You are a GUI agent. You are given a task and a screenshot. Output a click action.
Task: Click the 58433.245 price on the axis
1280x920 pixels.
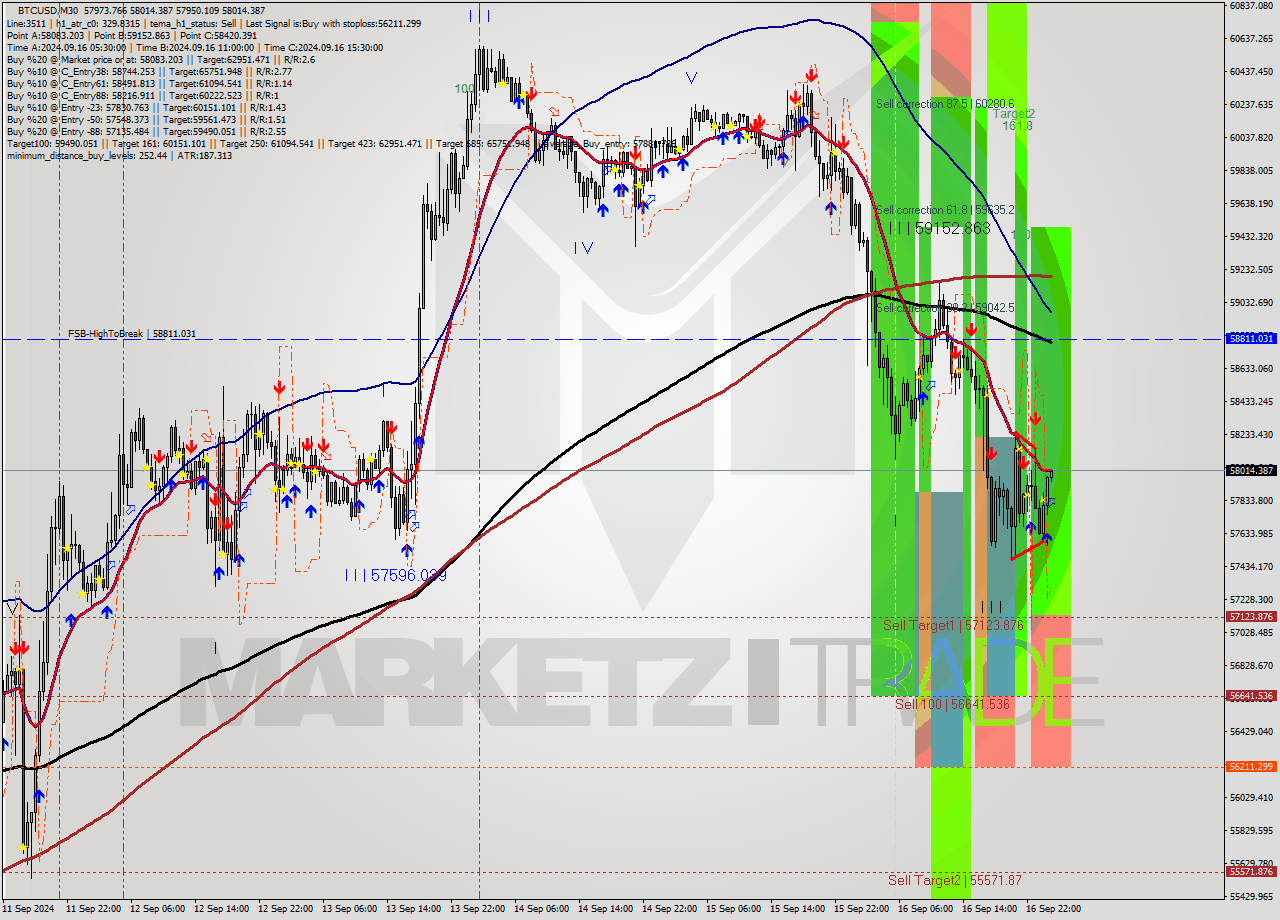tap(1251, 401)
